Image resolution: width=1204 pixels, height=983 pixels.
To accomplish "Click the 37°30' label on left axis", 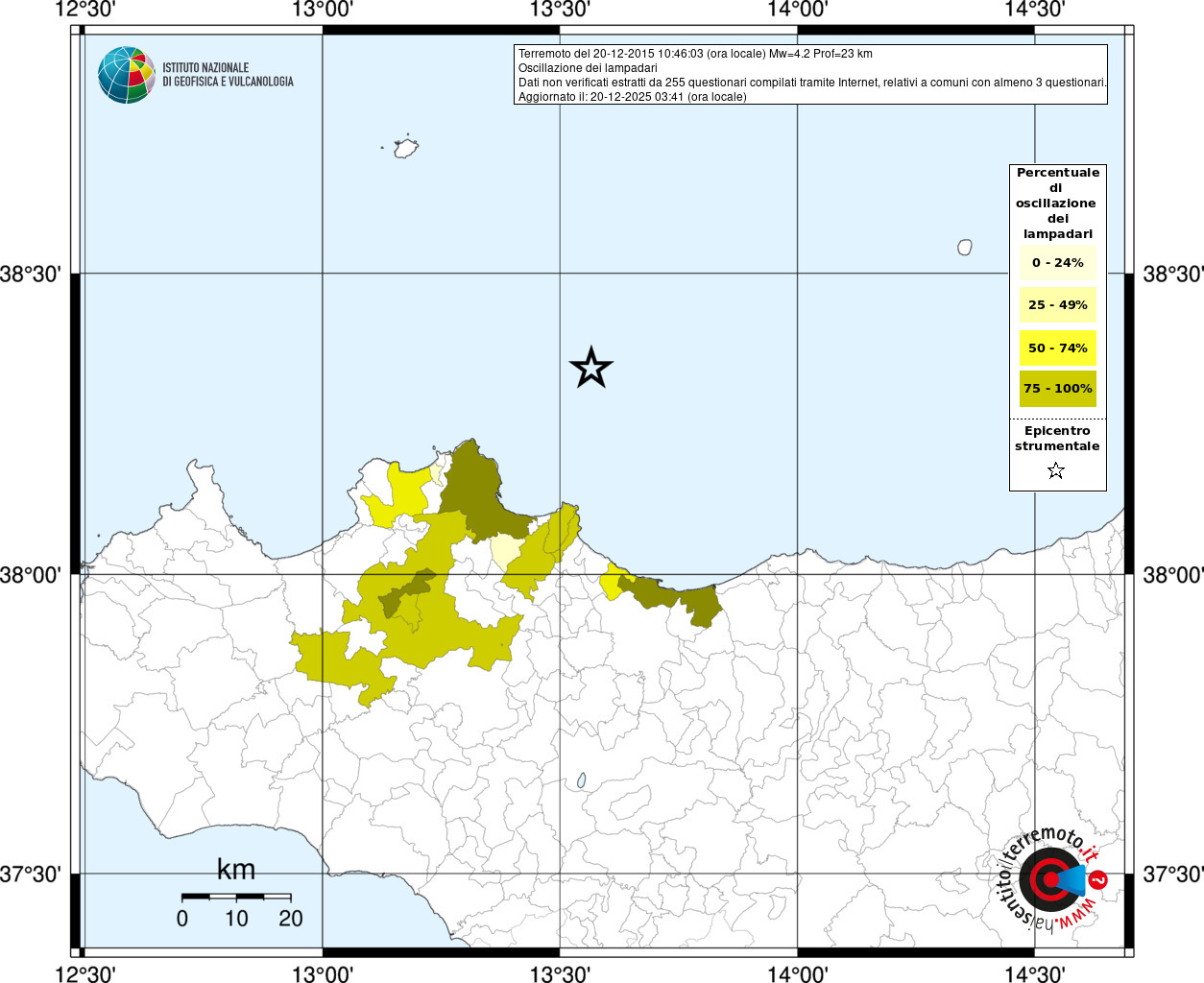I will click(31, 875).
